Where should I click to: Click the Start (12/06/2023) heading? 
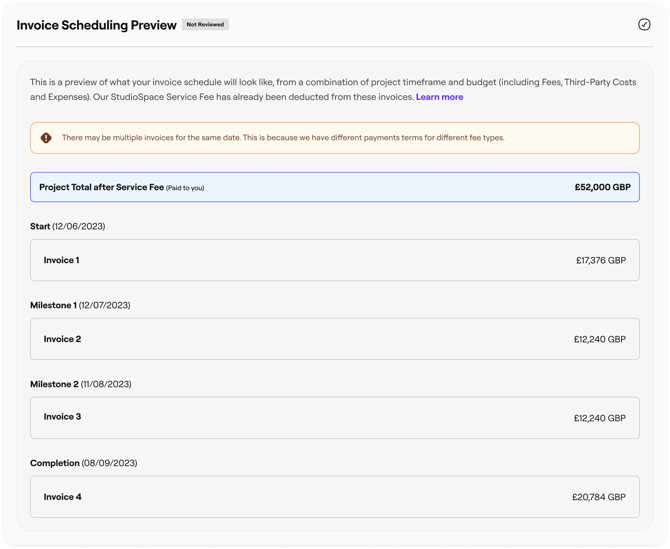[68, 226]
